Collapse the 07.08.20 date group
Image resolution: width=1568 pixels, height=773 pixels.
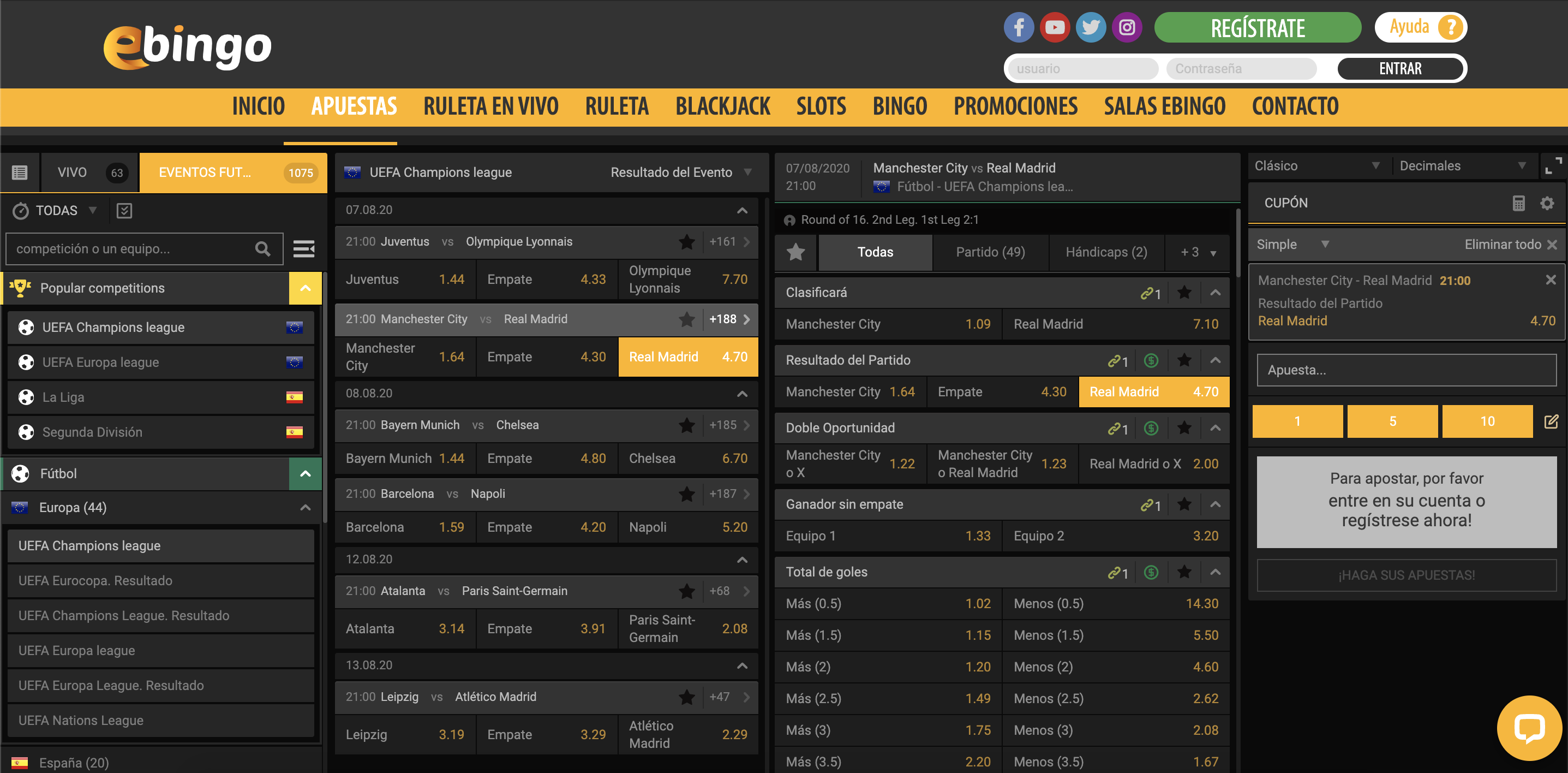(741, 210)
